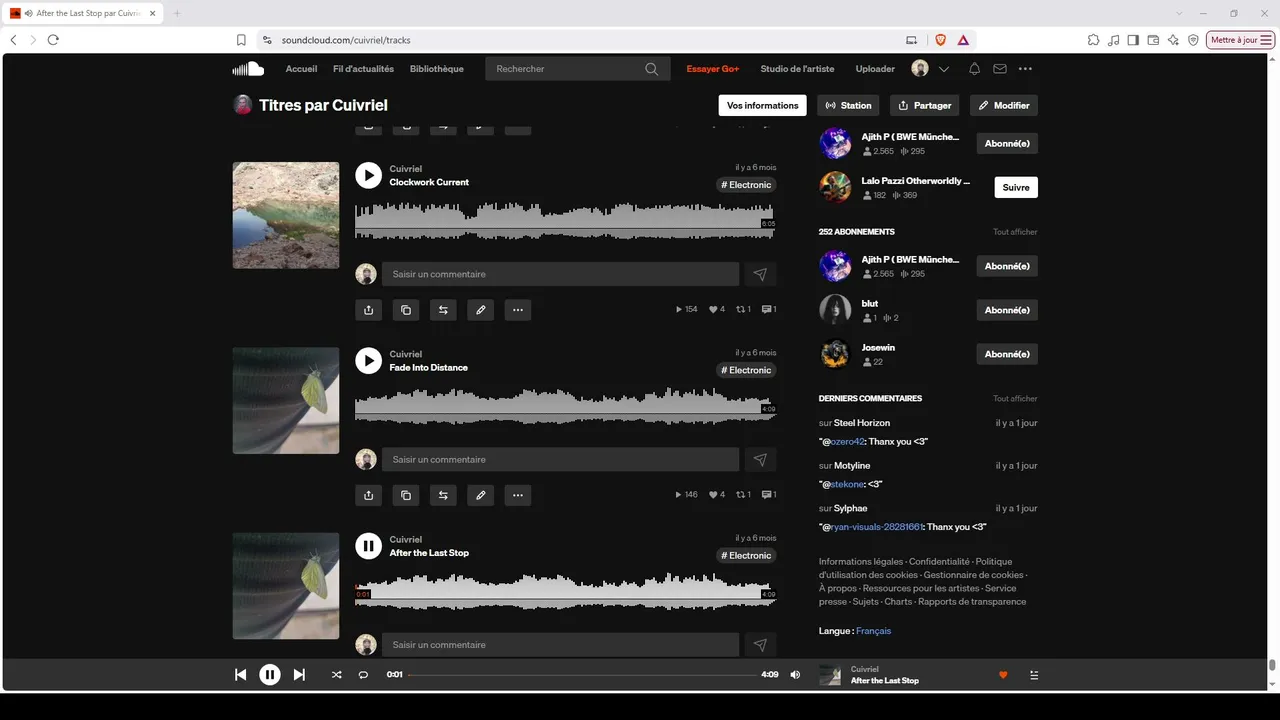
Task: Open the Mettre à jour browser menu
Action: 1241,40
